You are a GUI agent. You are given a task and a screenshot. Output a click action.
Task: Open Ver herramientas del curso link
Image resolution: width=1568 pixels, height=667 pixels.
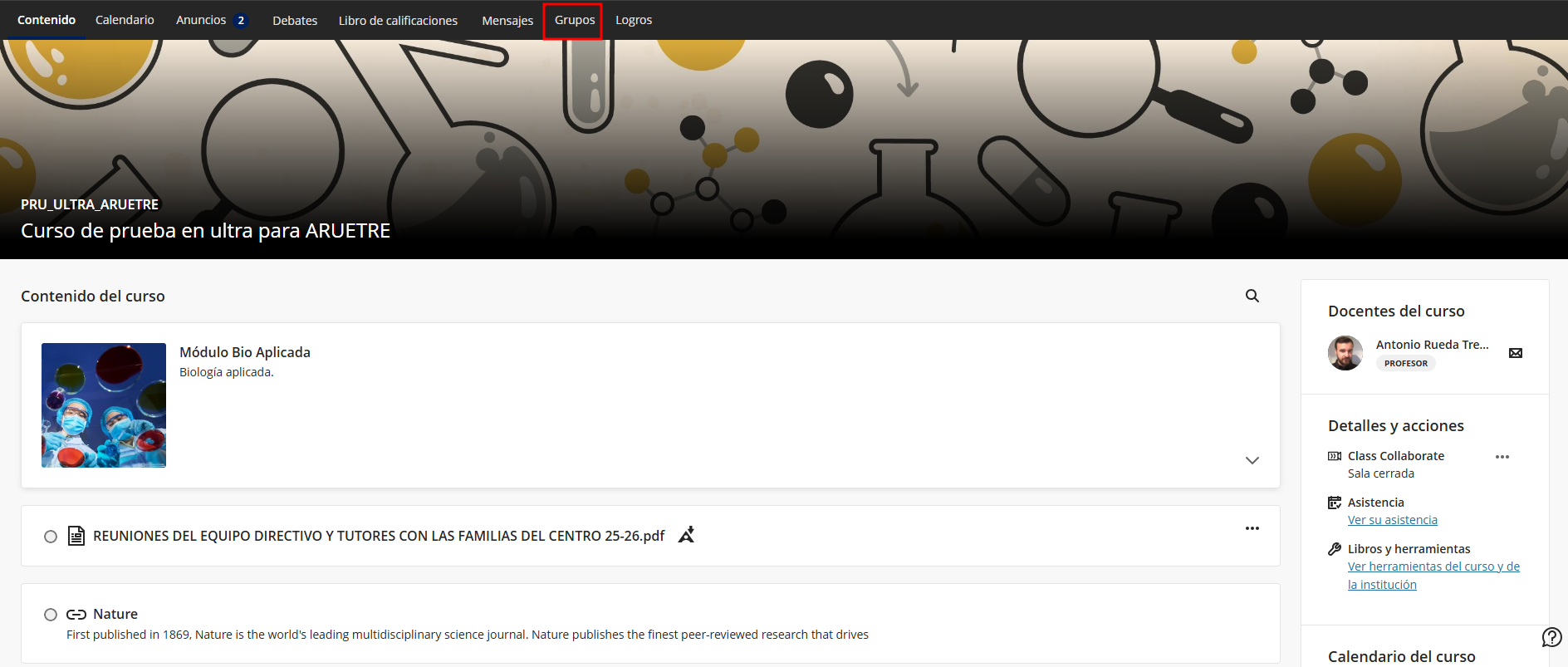point(1433,566)
